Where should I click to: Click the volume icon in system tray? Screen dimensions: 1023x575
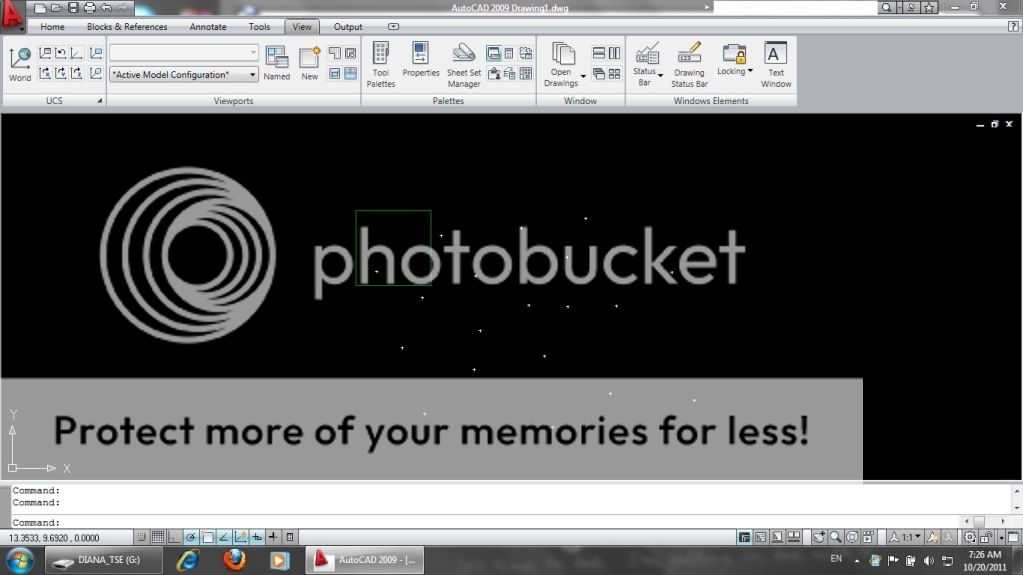click(928, 561)
